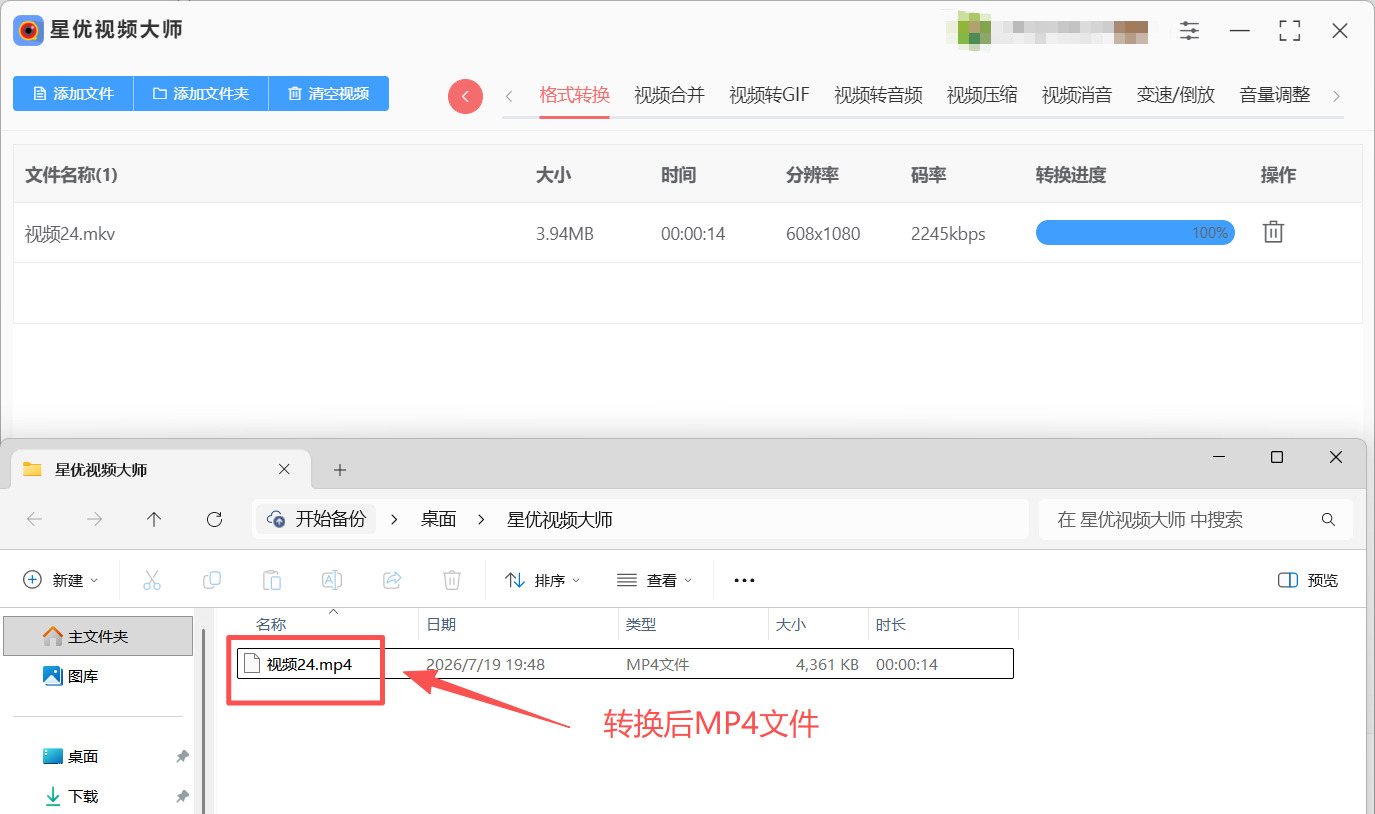Open the settings sliders icon in title bar
Screen dimensions: 1375x814
click(1189, 31)
